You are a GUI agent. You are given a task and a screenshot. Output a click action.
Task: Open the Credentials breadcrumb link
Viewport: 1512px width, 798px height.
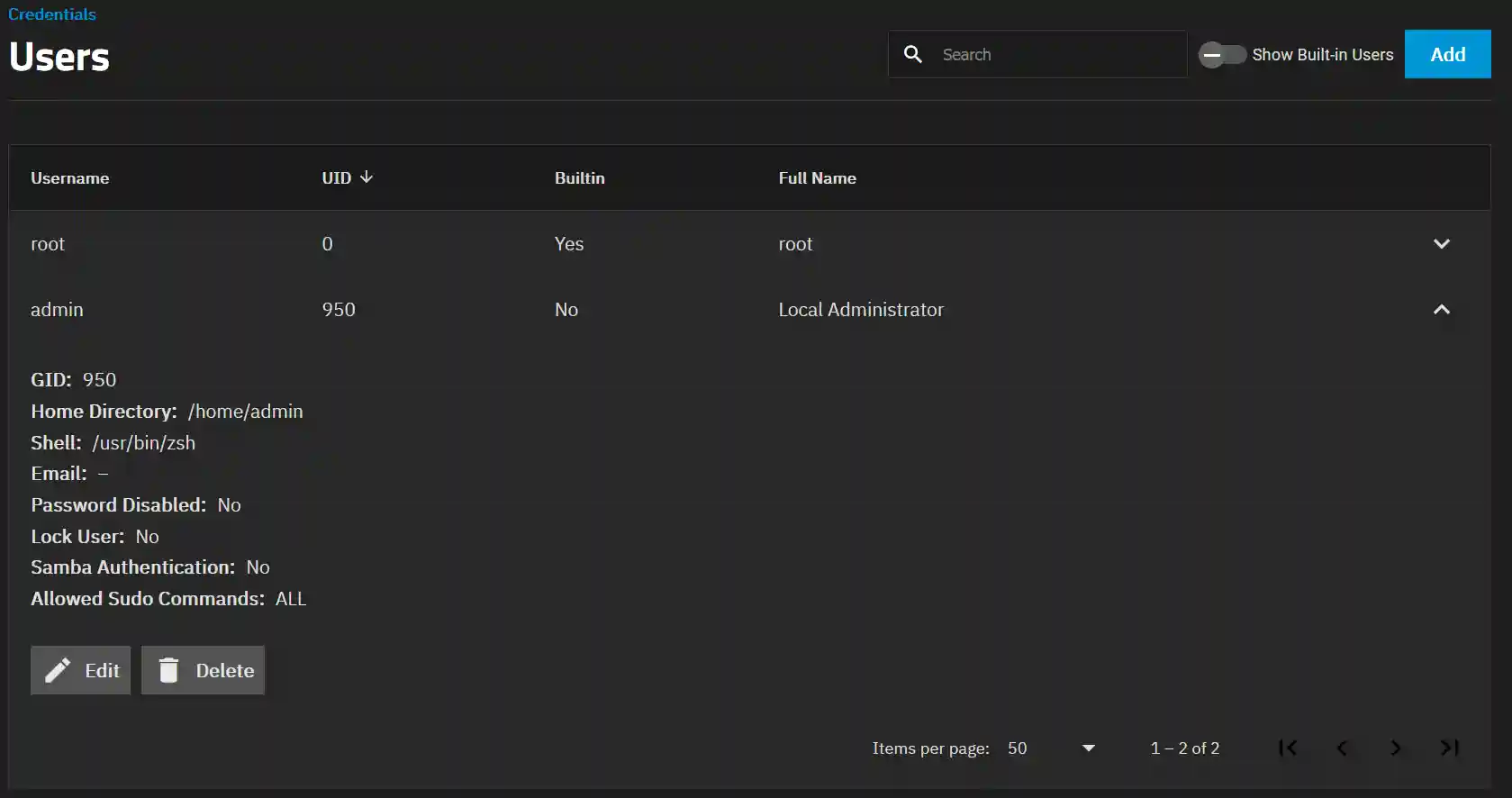(51, 14)
